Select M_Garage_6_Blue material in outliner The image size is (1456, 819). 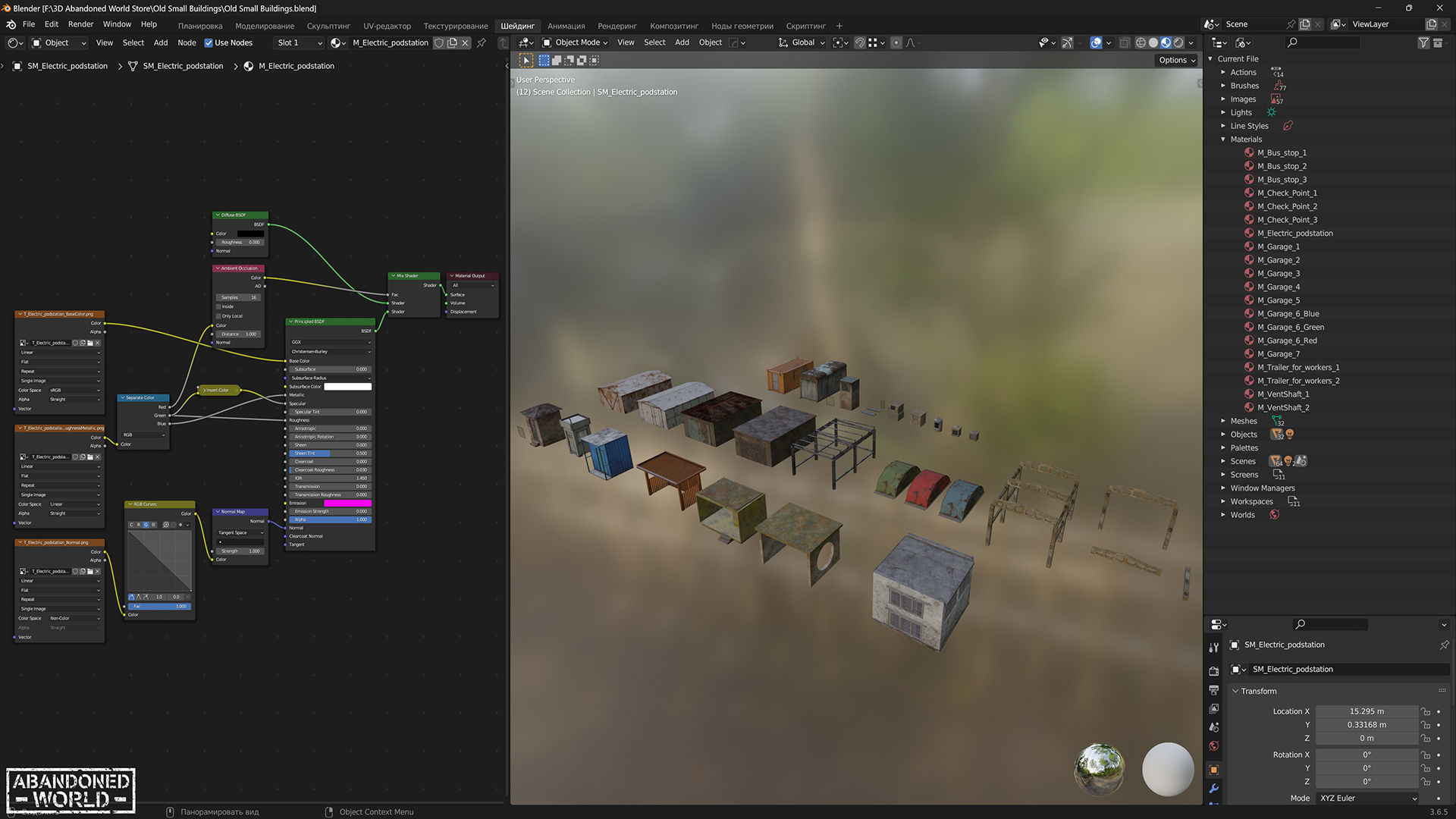click(1288, 314)
